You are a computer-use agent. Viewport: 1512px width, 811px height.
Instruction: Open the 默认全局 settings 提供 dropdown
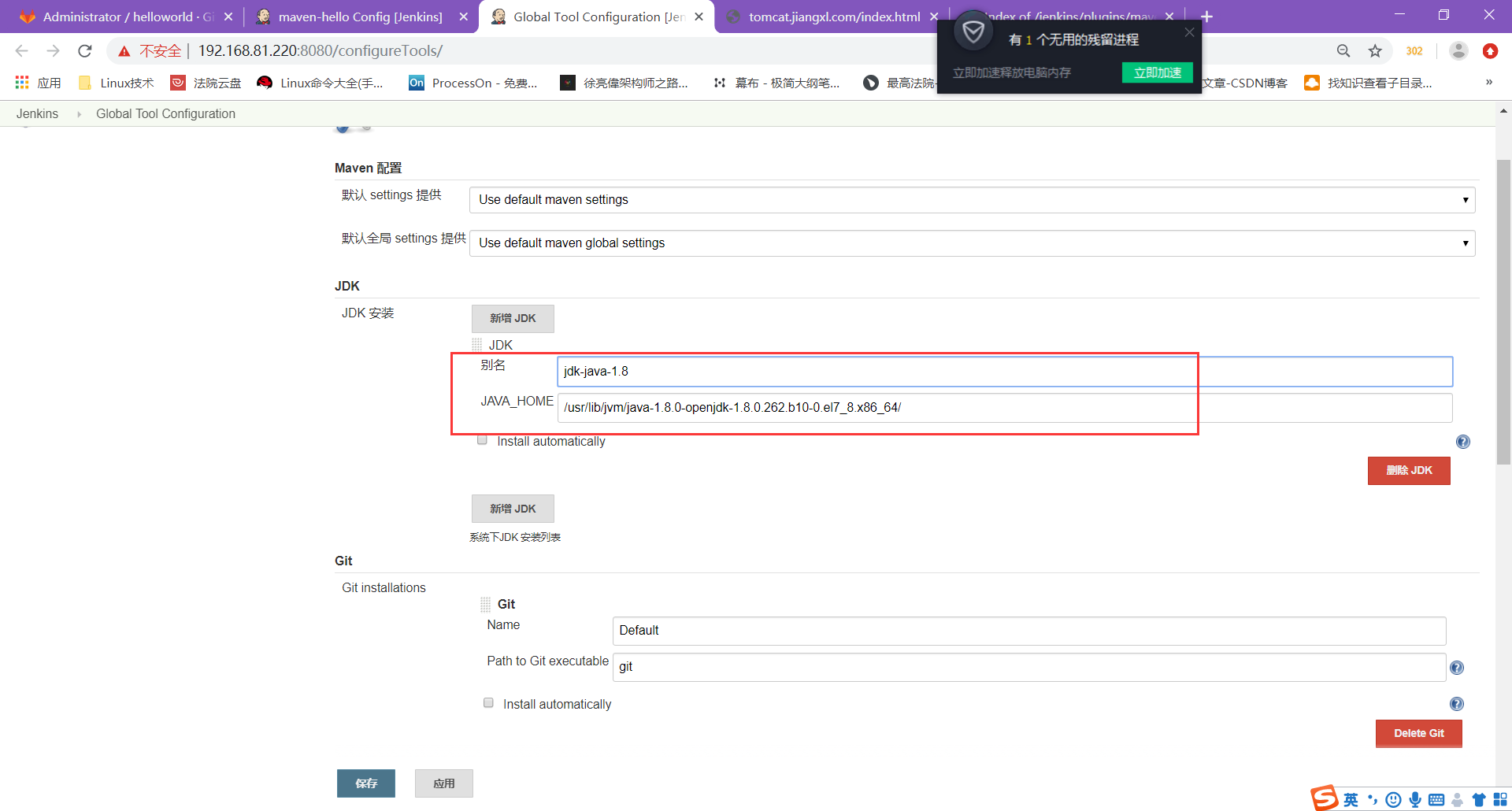(x=972, y=243)
